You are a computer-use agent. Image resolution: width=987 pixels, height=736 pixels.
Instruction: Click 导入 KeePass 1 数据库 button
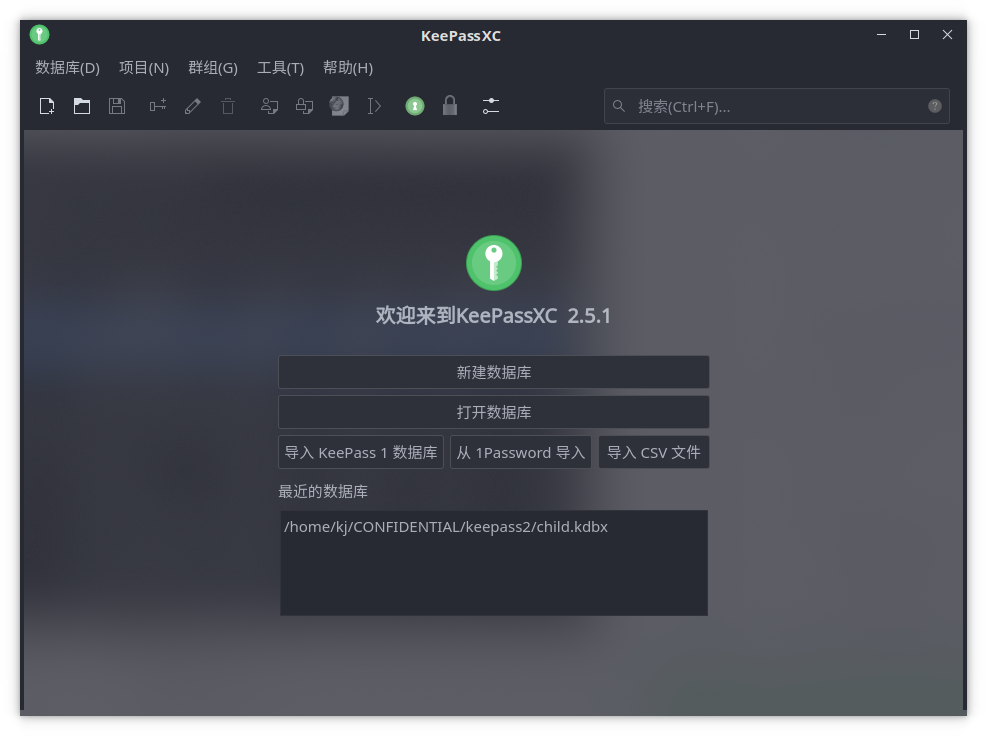[361, 453]
